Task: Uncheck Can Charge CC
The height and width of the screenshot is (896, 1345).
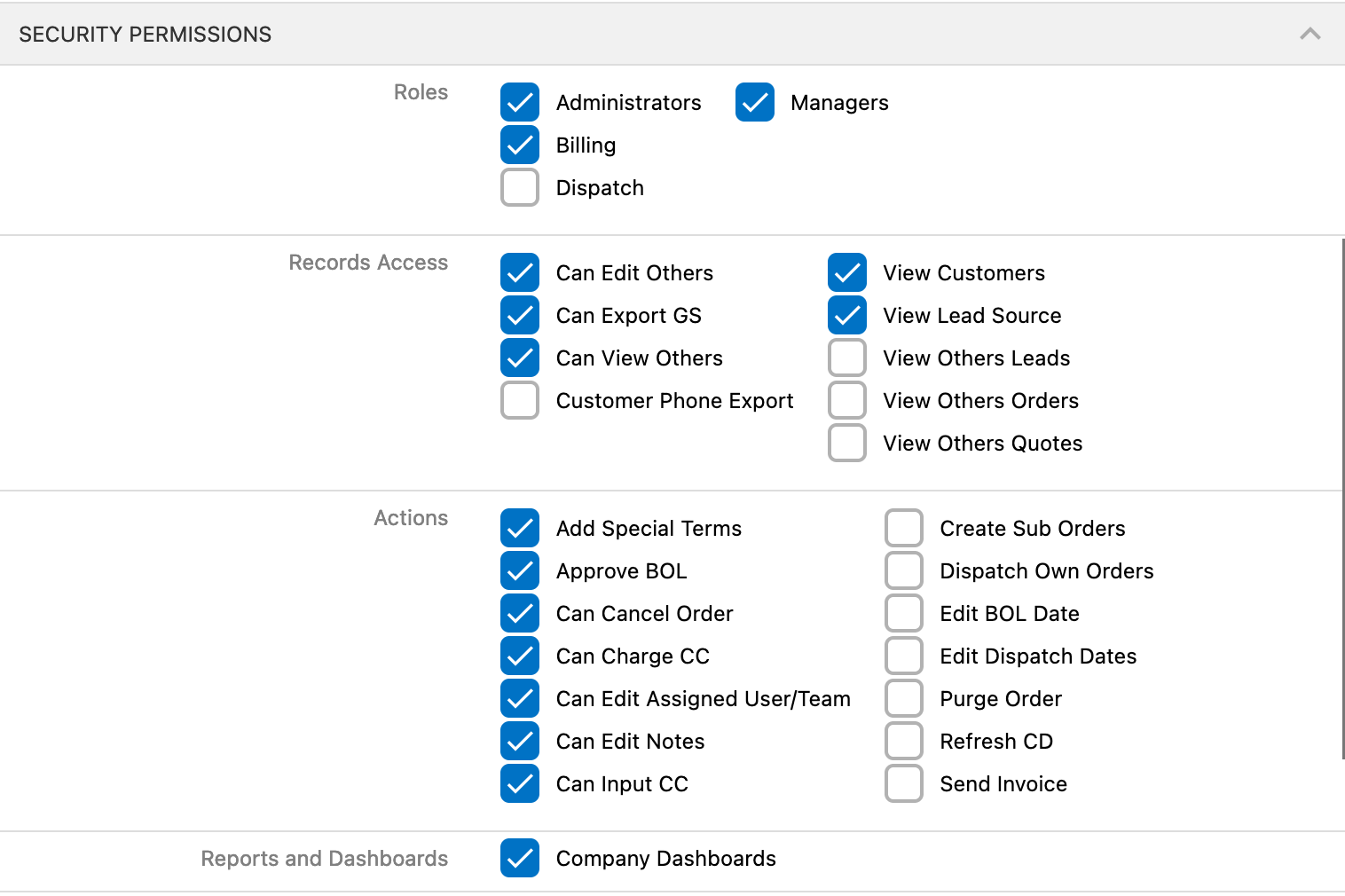Action: click(x=520, y=656)
